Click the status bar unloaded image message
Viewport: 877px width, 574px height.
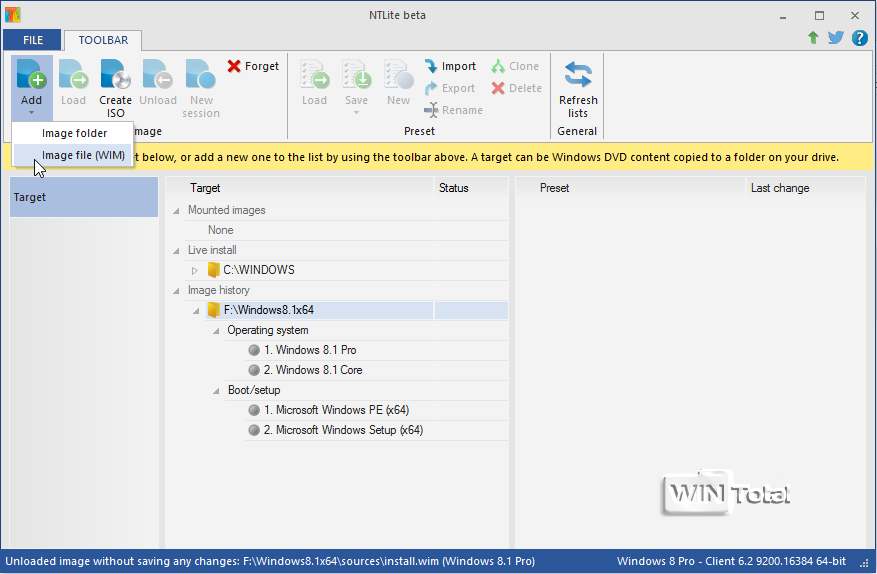270,561
